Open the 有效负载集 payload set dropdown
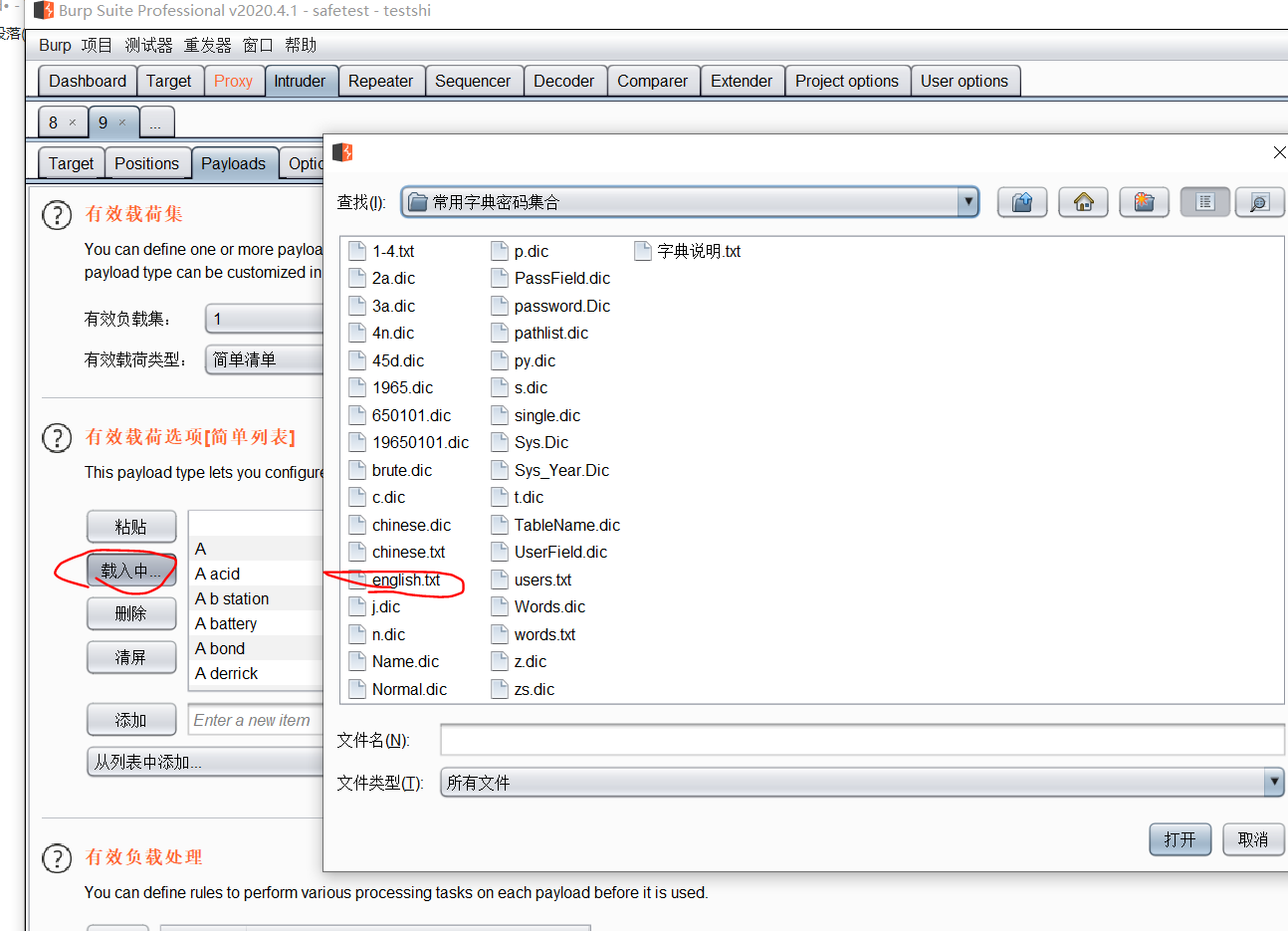This screenshot has height=931, width=1288. click(x=265, y=319)
